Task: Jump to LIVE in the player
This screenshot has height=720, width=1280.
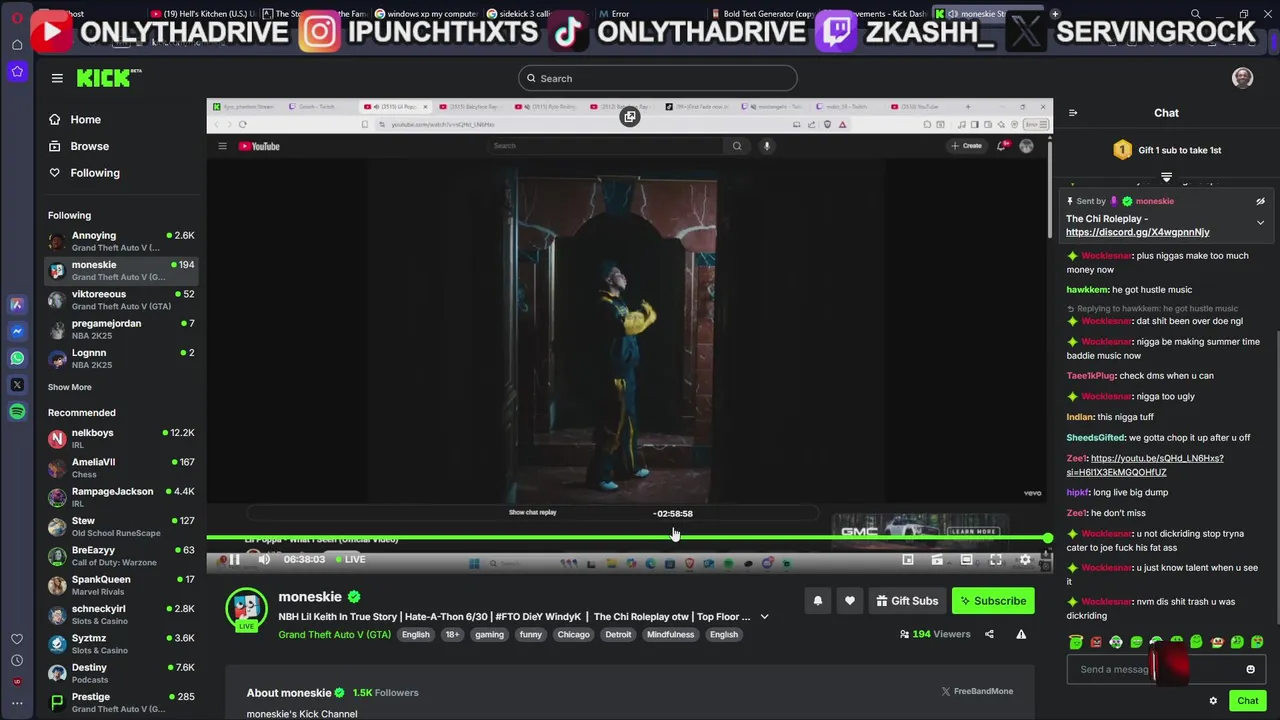Action: point(350,559)
